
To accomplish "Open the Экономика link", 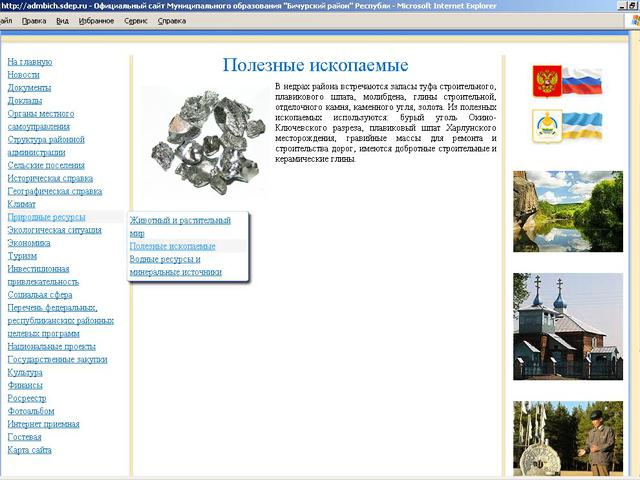I will (x=29, y=243).
